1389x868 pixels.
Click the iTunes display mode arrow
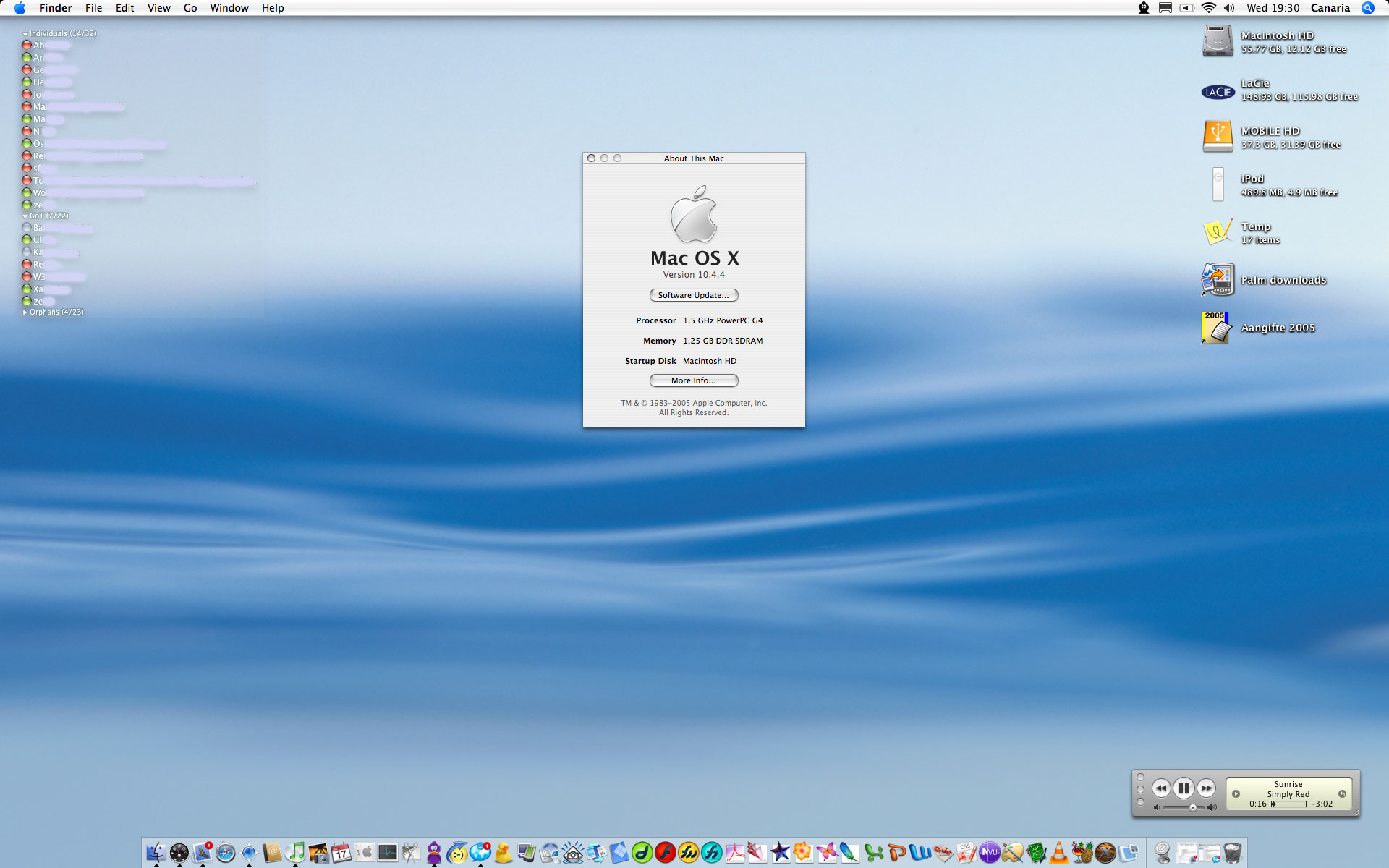pyautogui.click(x=1236, y=794)
